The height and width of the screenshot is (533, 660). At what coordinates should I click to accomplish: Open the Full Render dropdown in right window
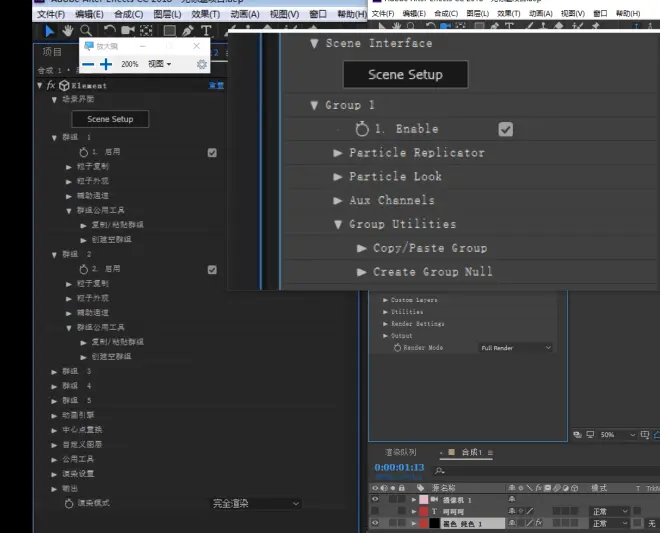(516, 348)
